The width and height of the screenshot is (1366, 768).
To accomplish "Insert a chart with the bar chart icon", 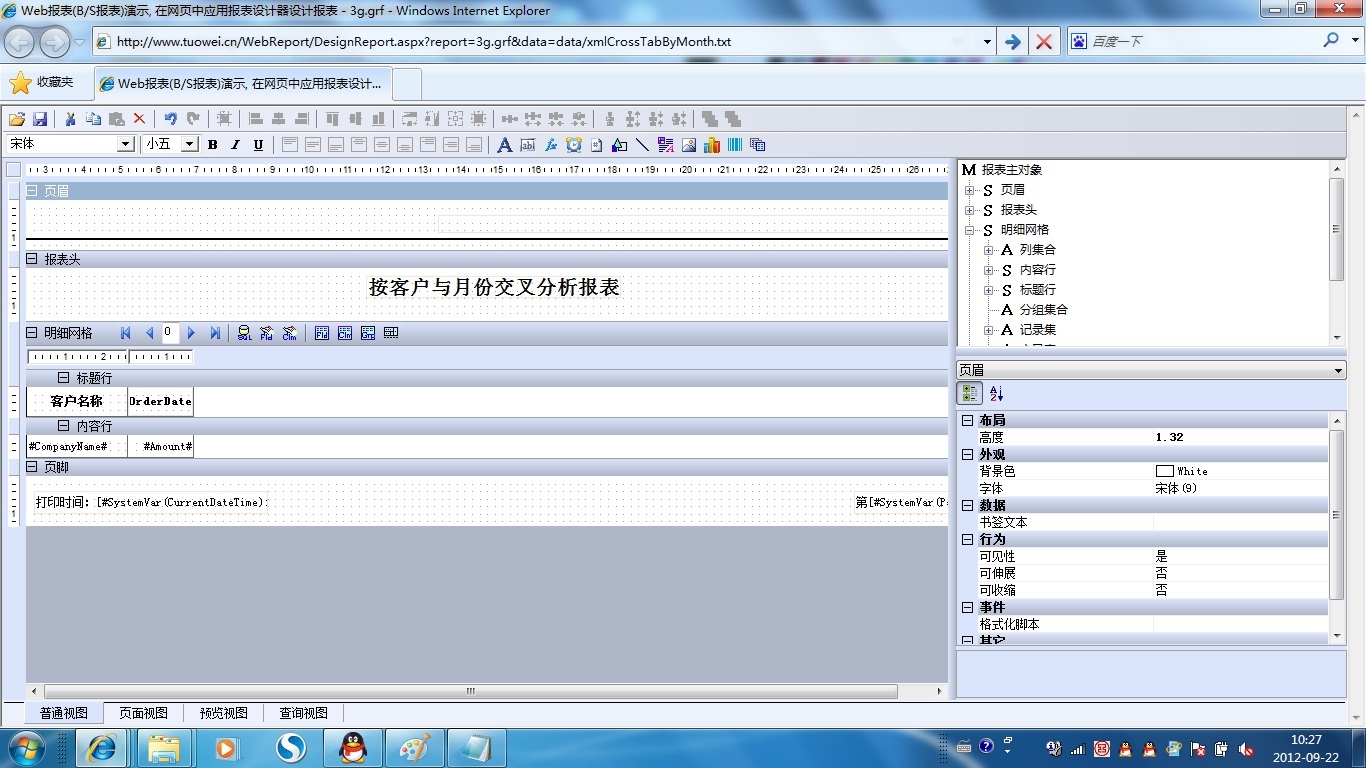I will (x=712, y=145).
